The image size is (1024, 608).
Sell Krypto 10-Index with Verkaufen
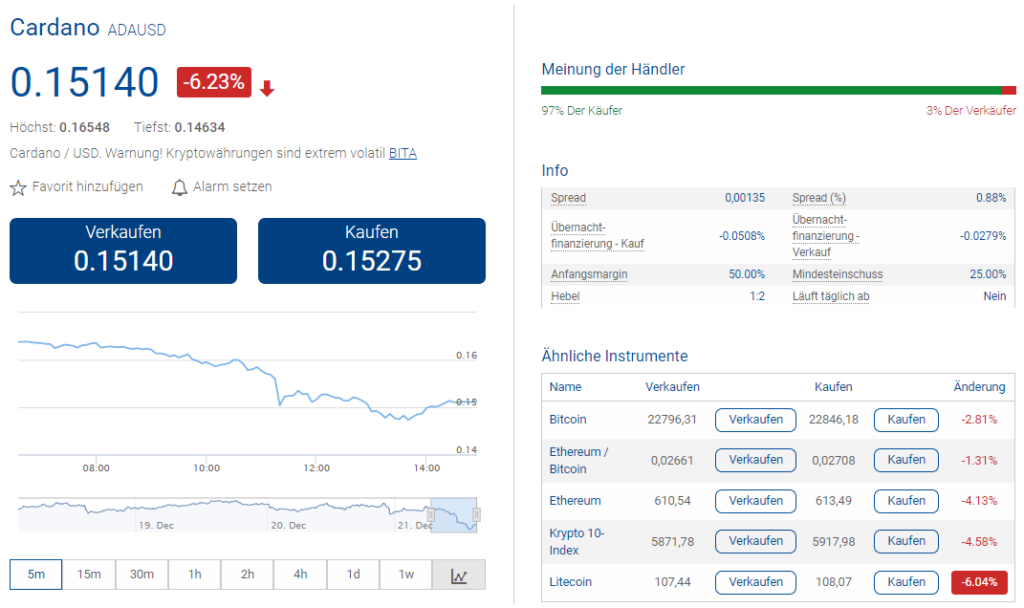(756, 541)
